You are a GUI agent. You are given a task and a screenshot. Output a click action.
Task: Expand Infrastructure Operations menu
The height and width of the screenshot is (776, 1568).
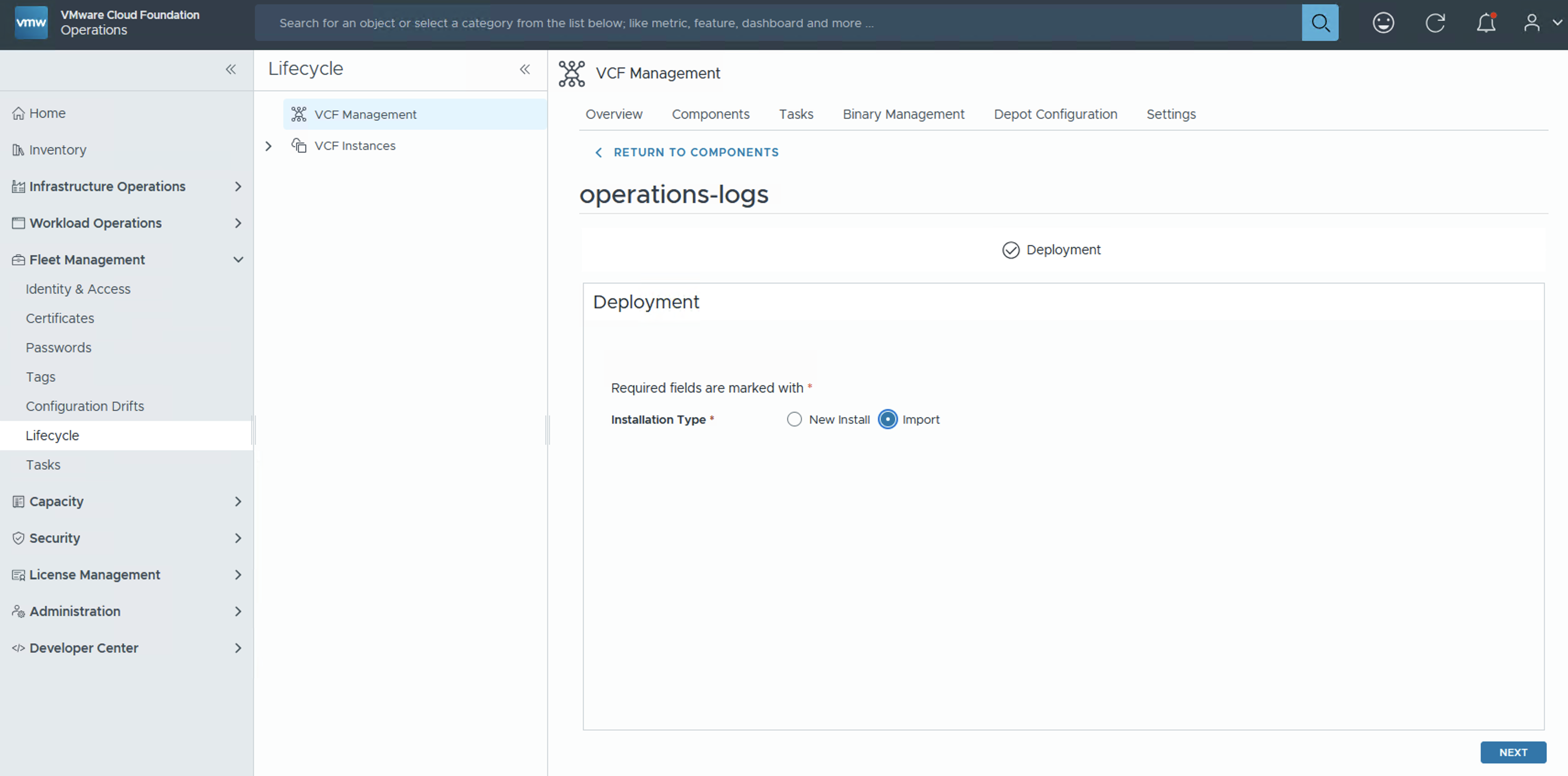(x=238, y=187)
